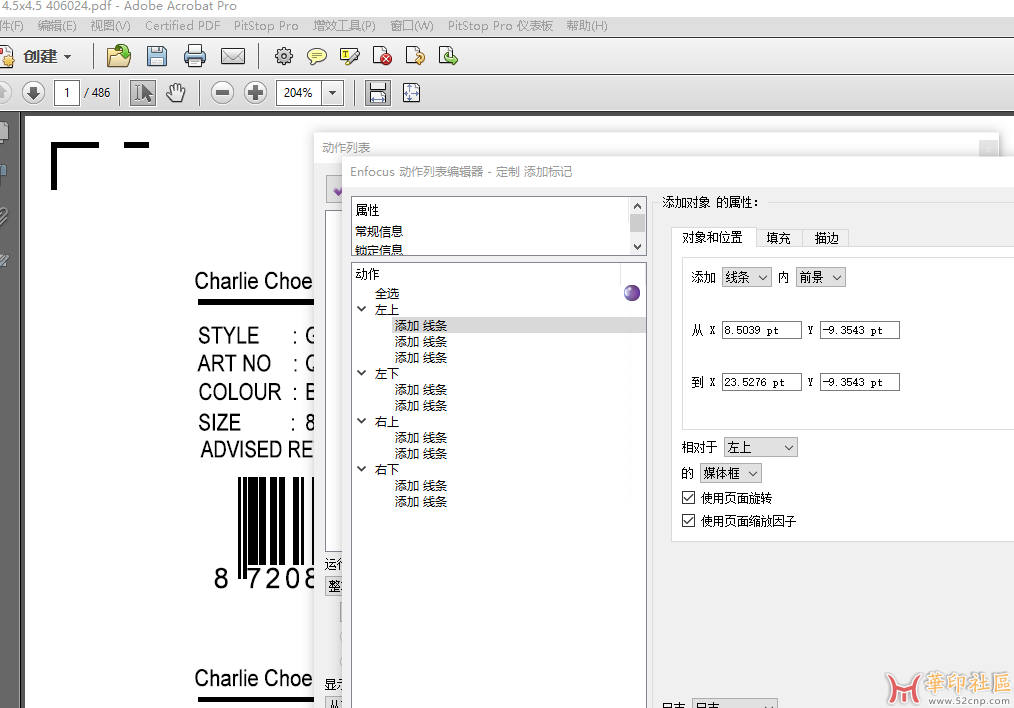Click the Open file folder icon
This screenshot has width=1014, height=708.
pyautogui.click(x=118, y=56)
